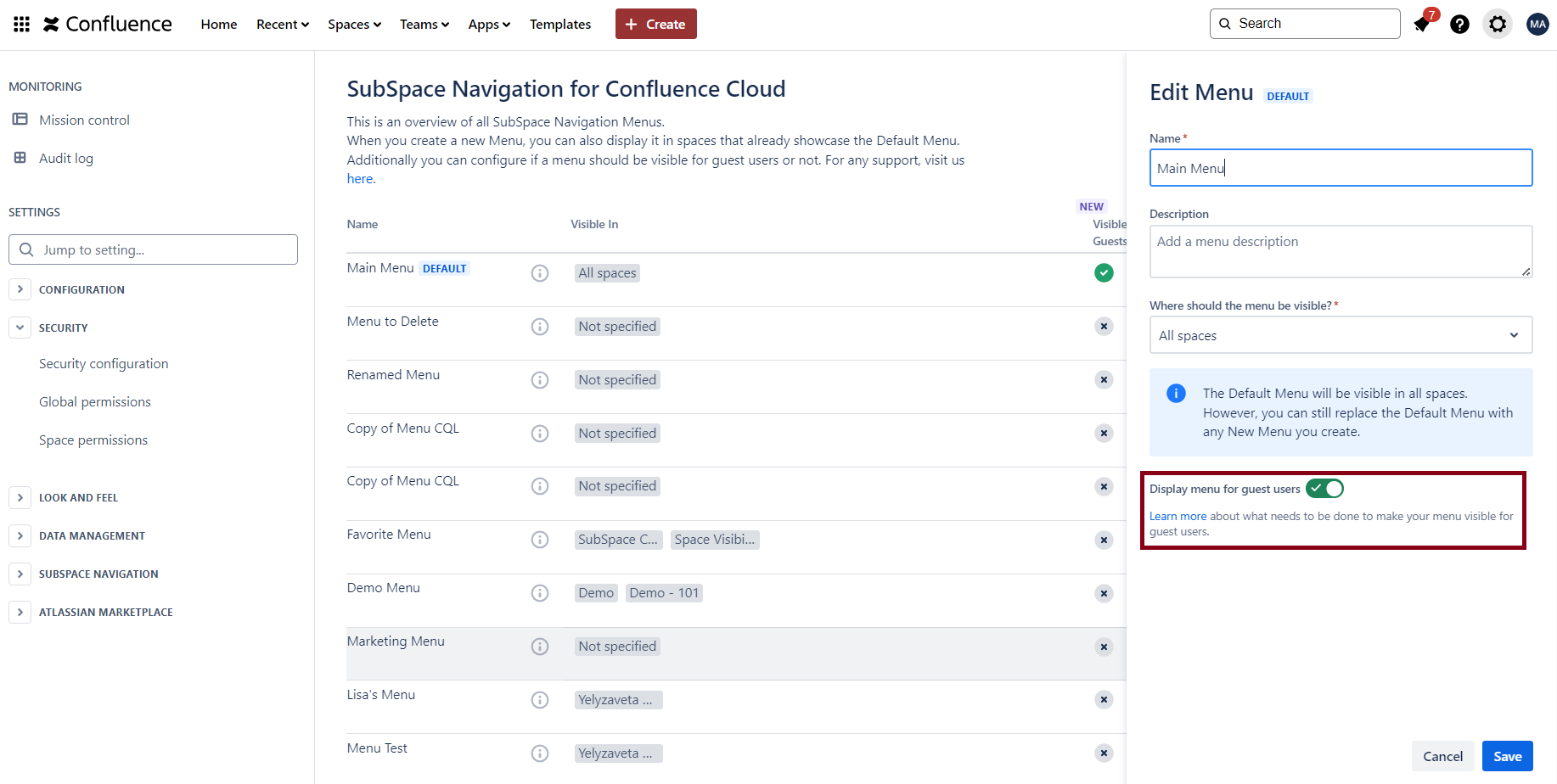Open Templates in the top navigation

pyautogui.click(x=559, y=24)
